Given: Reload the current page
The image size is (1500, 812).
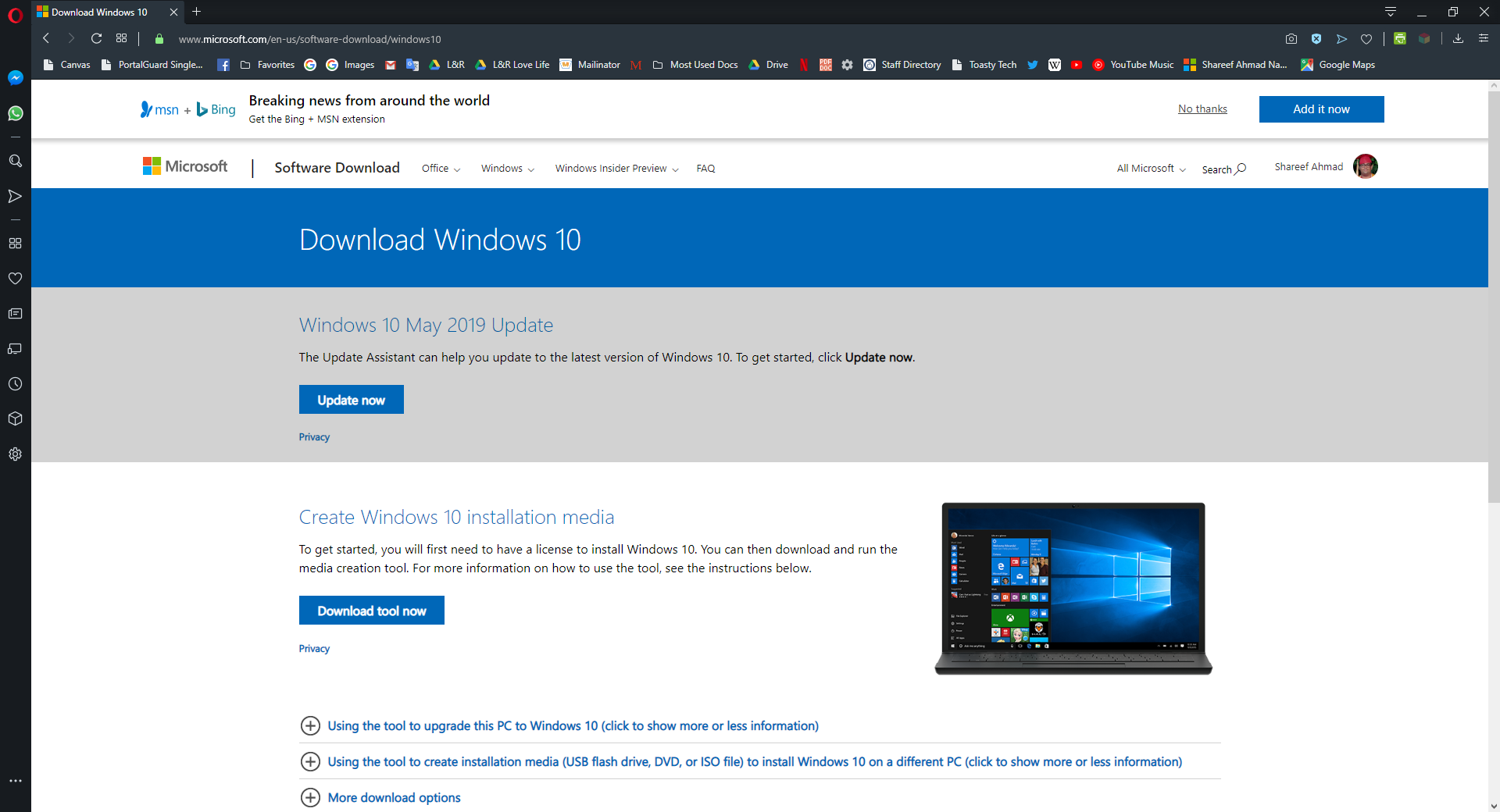Looking at the screenshot, I should (x=96, y=38).
